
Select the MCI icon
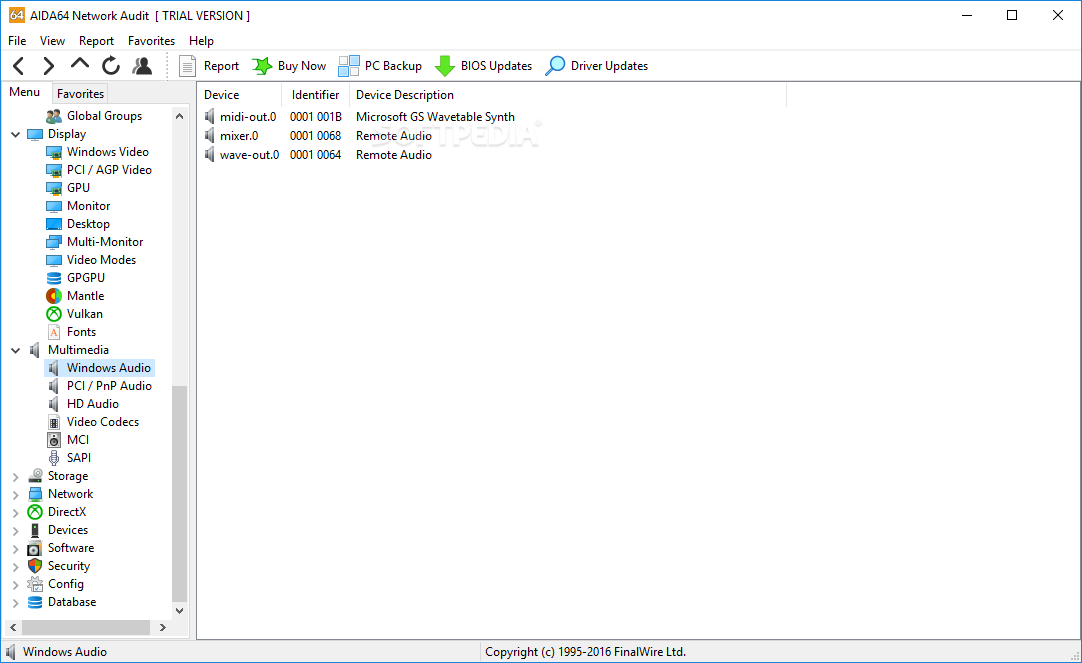point(54,439)
